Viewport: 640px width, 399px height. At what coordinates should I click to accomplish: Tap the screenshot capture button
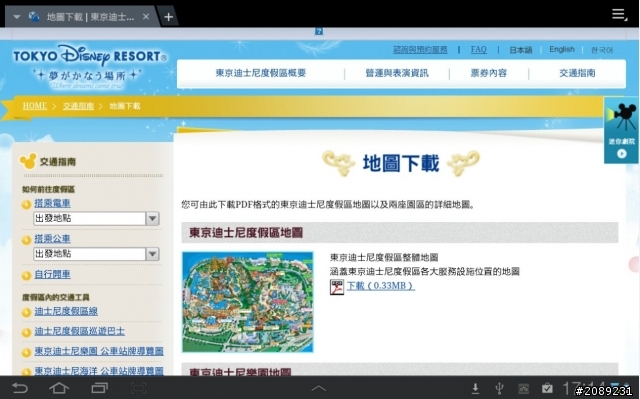138,388
